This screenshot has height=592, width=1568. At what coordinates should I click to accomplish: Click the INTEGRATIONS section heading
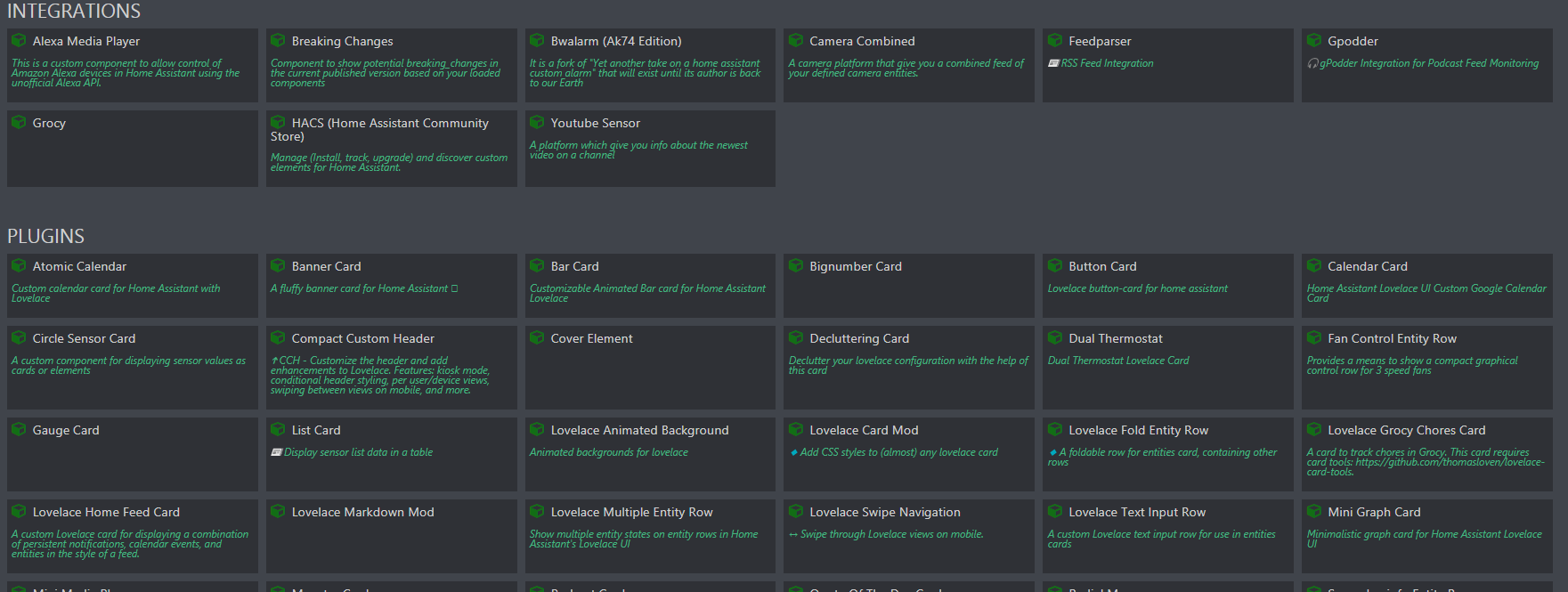click(x=74, y=12)
